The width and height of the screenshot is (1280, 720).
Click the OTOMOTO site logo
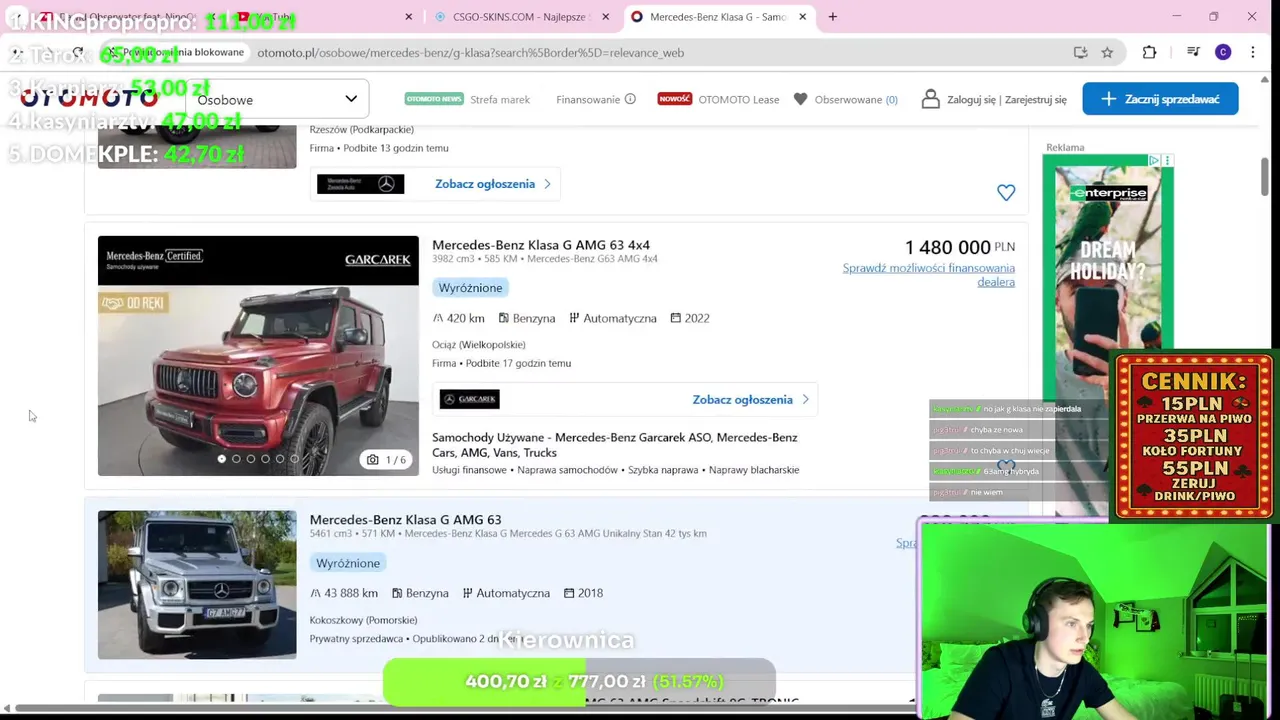tap(90, 98)
